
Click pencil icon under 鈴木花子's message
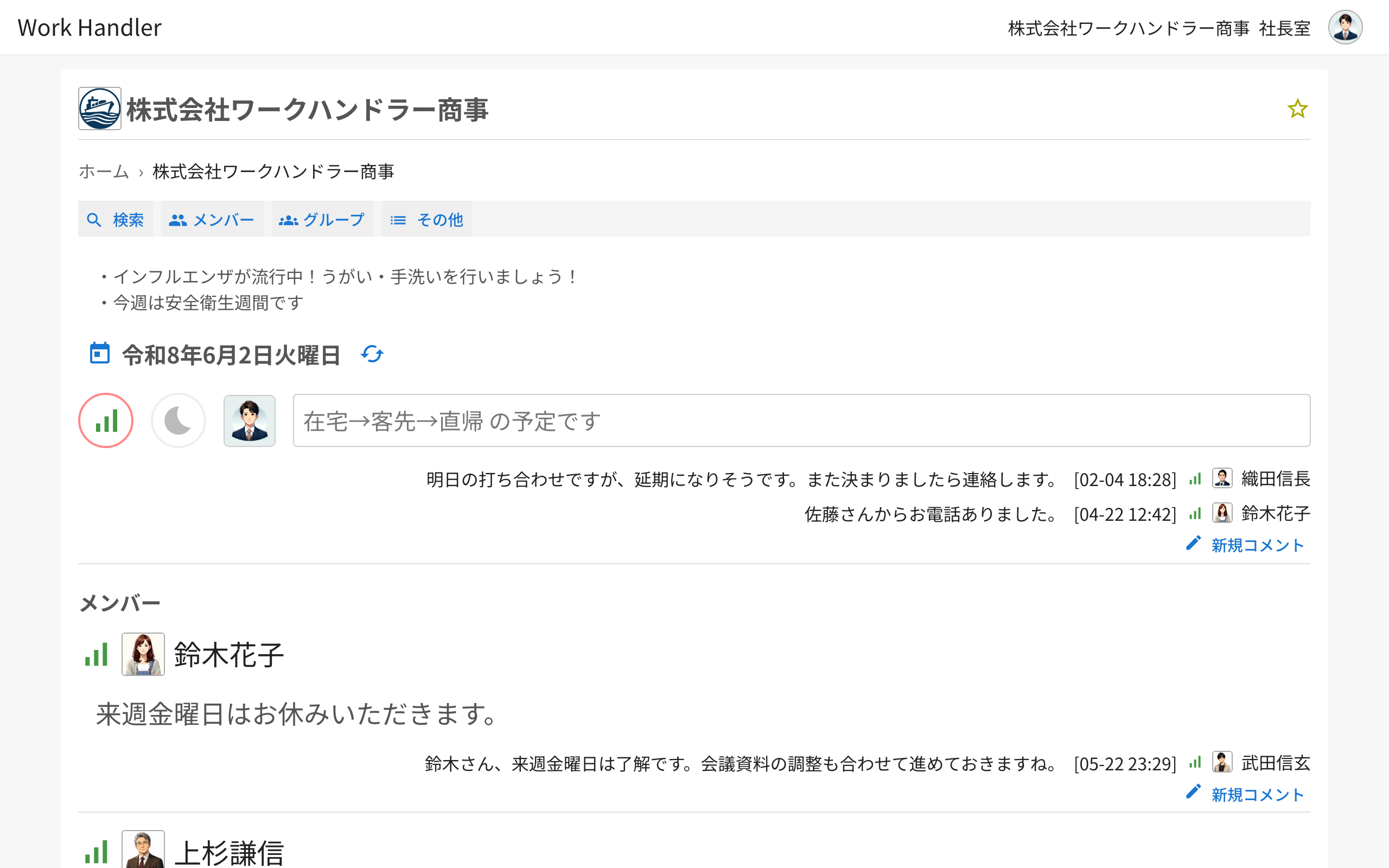point(1193,792)
